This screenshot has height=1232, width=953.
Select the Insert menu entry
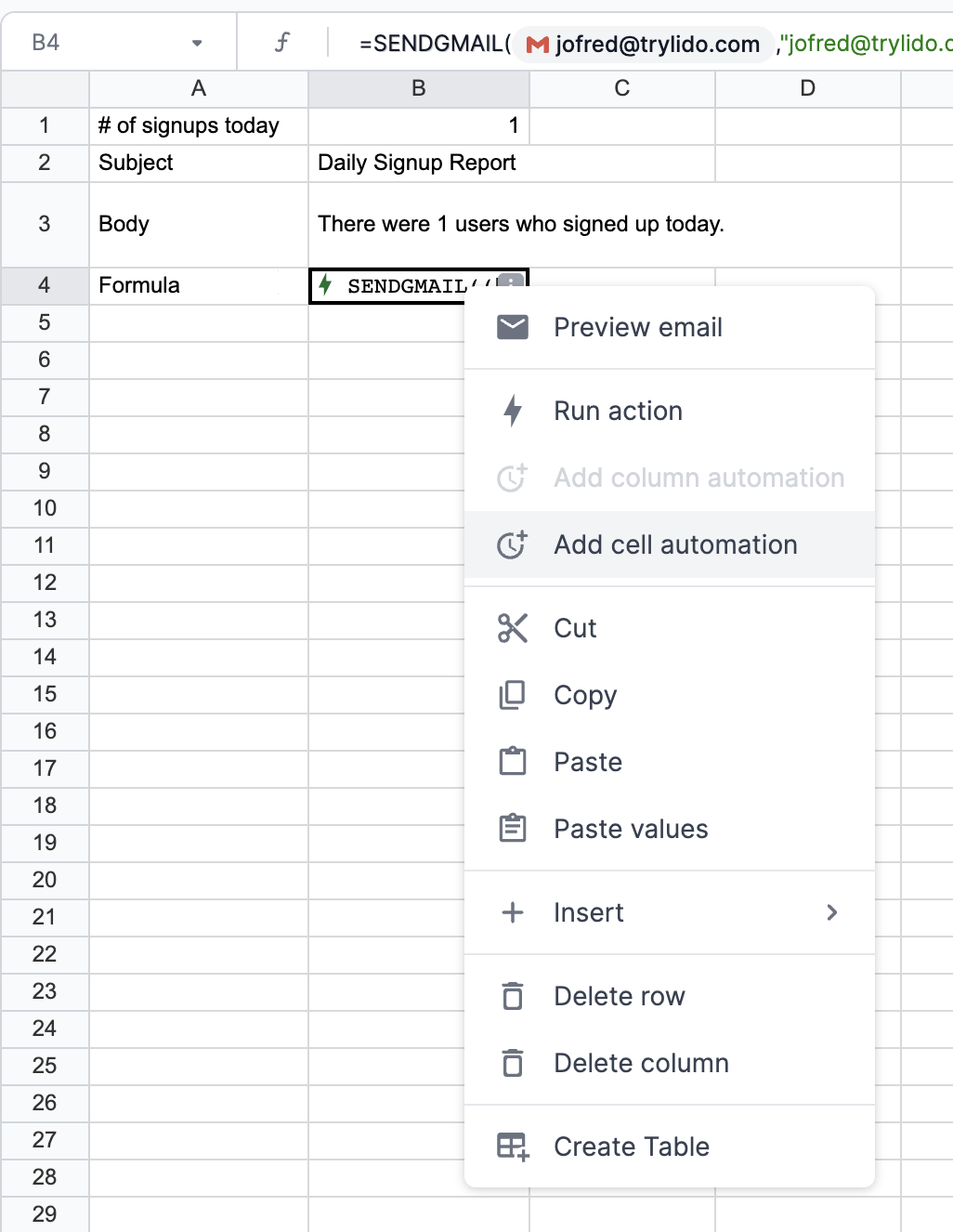670,912
